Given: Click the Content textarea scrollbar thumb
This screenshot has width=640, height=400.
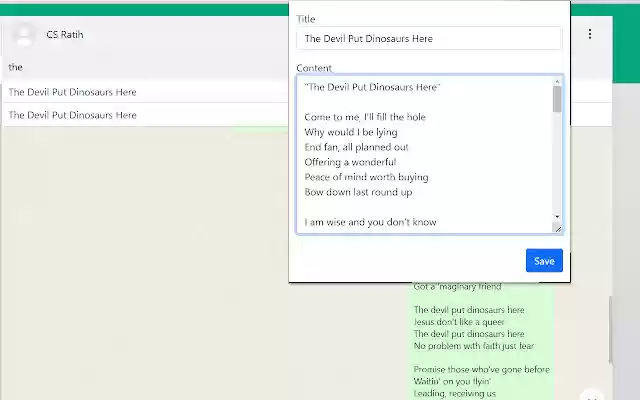Looking at the screenshot, I should tap(557, 99).
